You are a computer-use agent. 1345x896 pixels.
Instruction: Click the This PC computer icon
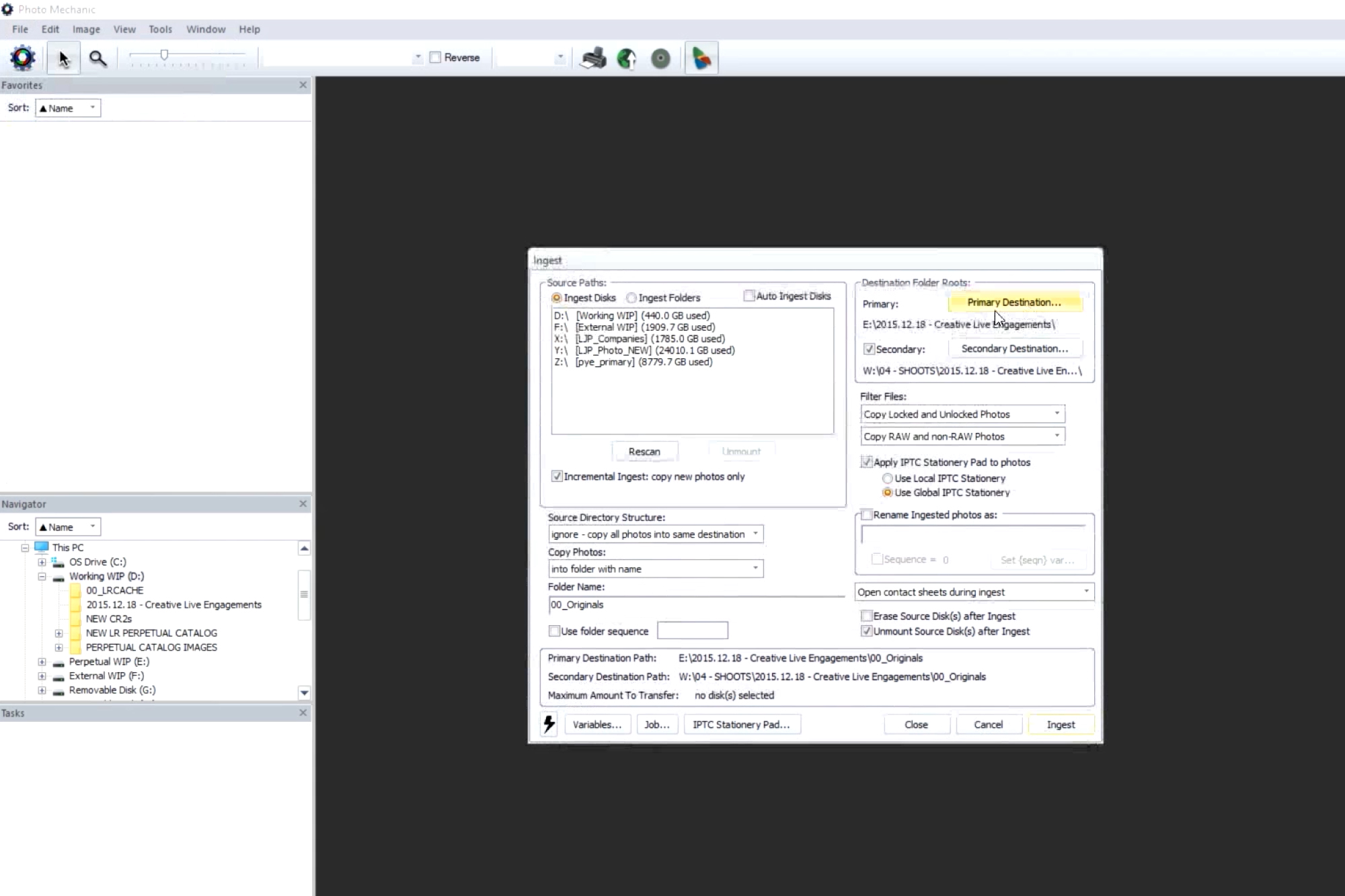(x=42, y=547)
